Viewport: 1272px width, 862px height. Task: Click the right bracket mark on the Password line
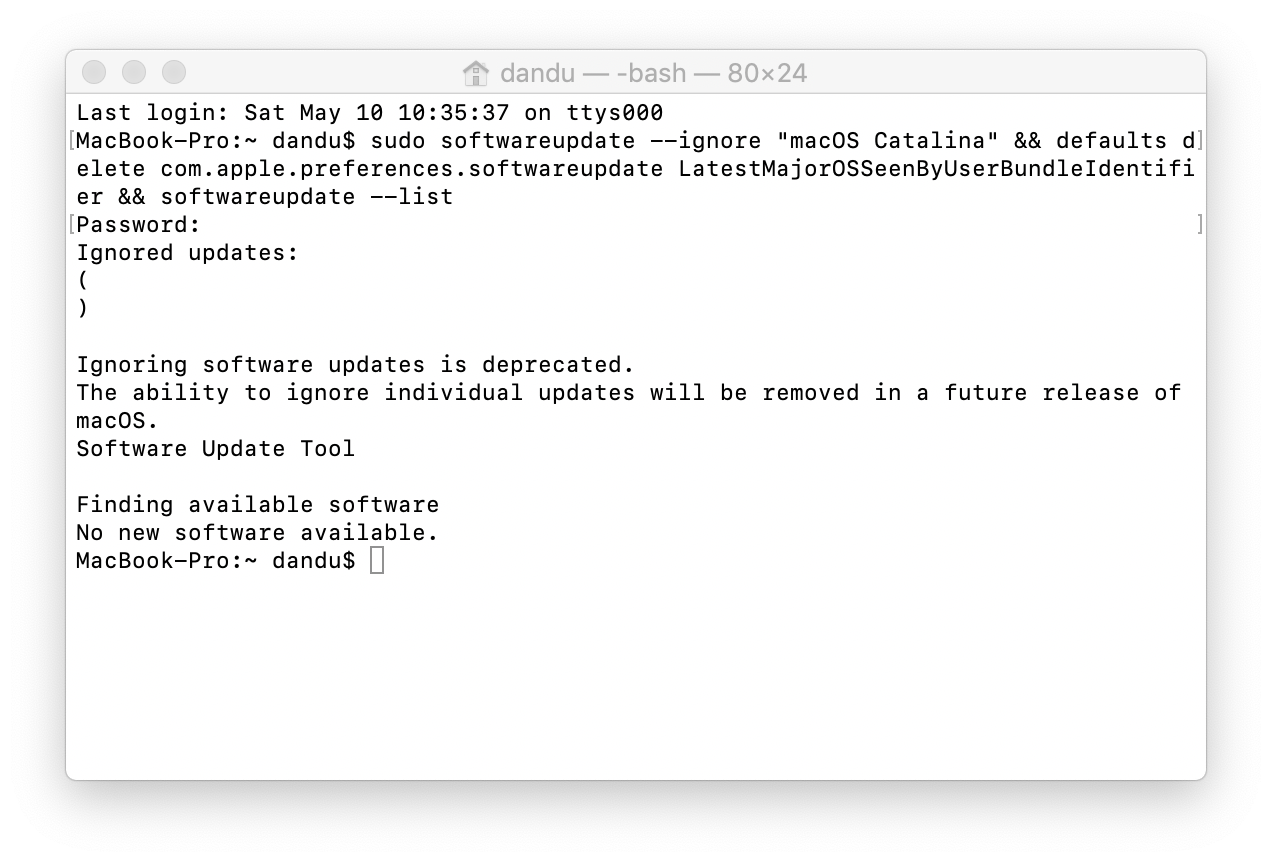click(x=1199, y=224)
